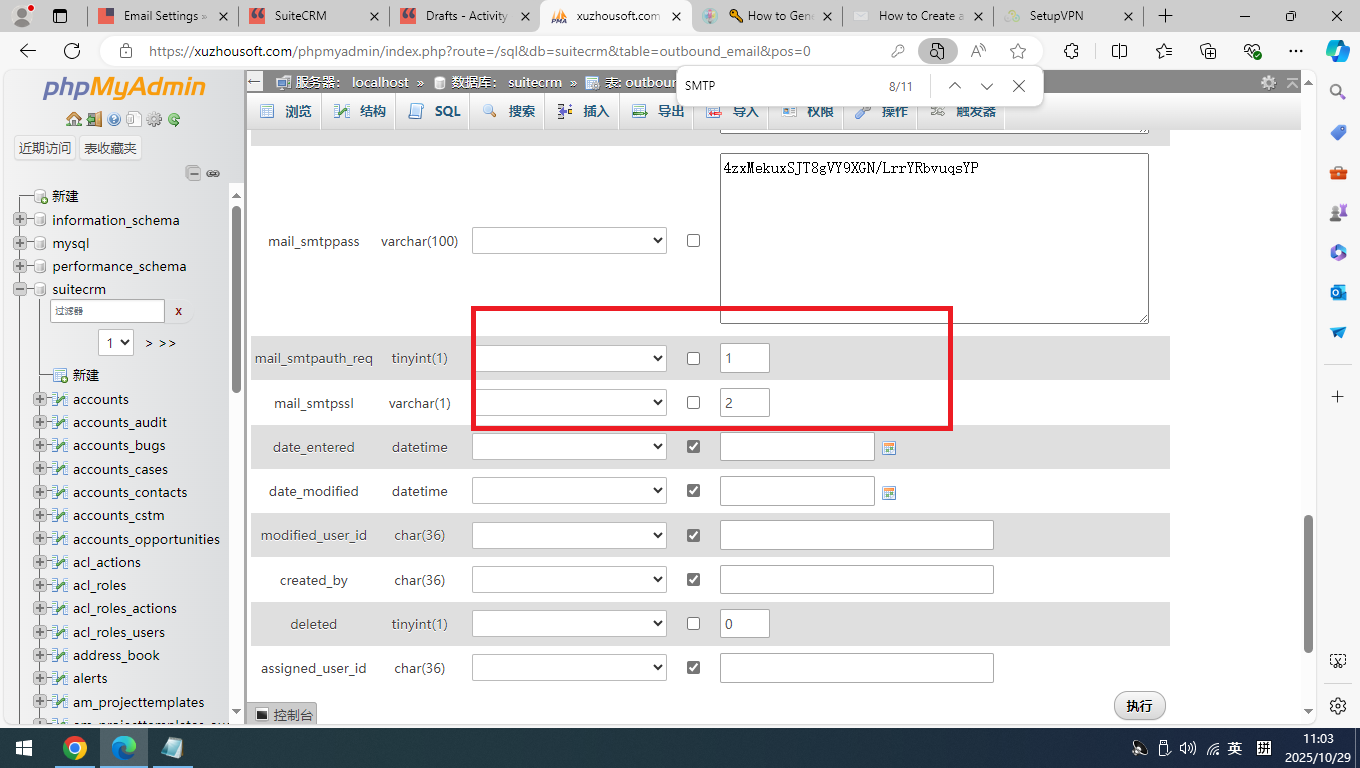Open the accounts_contacts table link

click(130, 492)
